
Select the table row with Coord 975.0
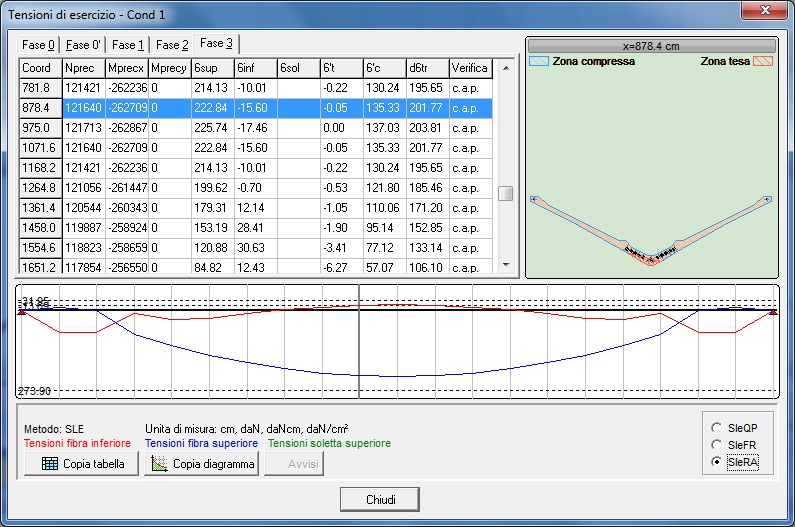(x=38, y=129)
